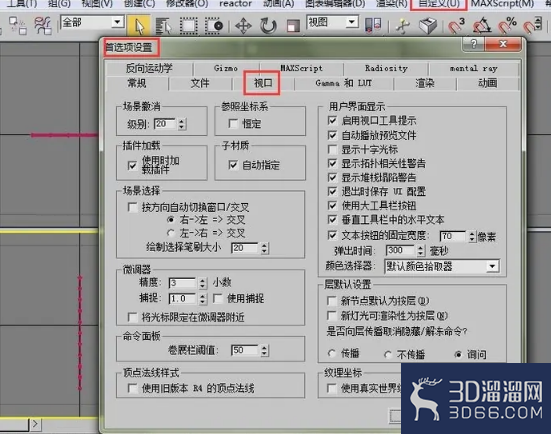
Task: Toggle the window/crossing selection icon
Action: (x=214, y=26)
